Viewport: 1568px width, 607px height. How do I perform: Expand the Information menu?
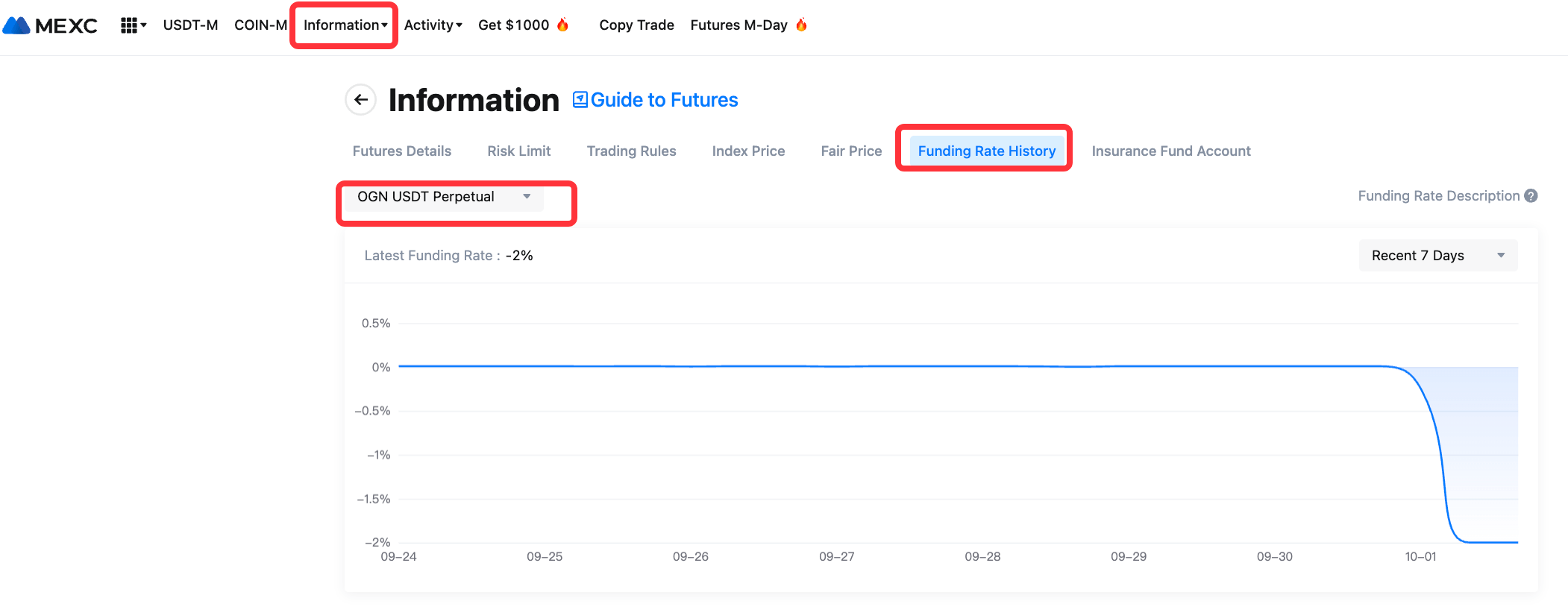[x=345, y=25]
